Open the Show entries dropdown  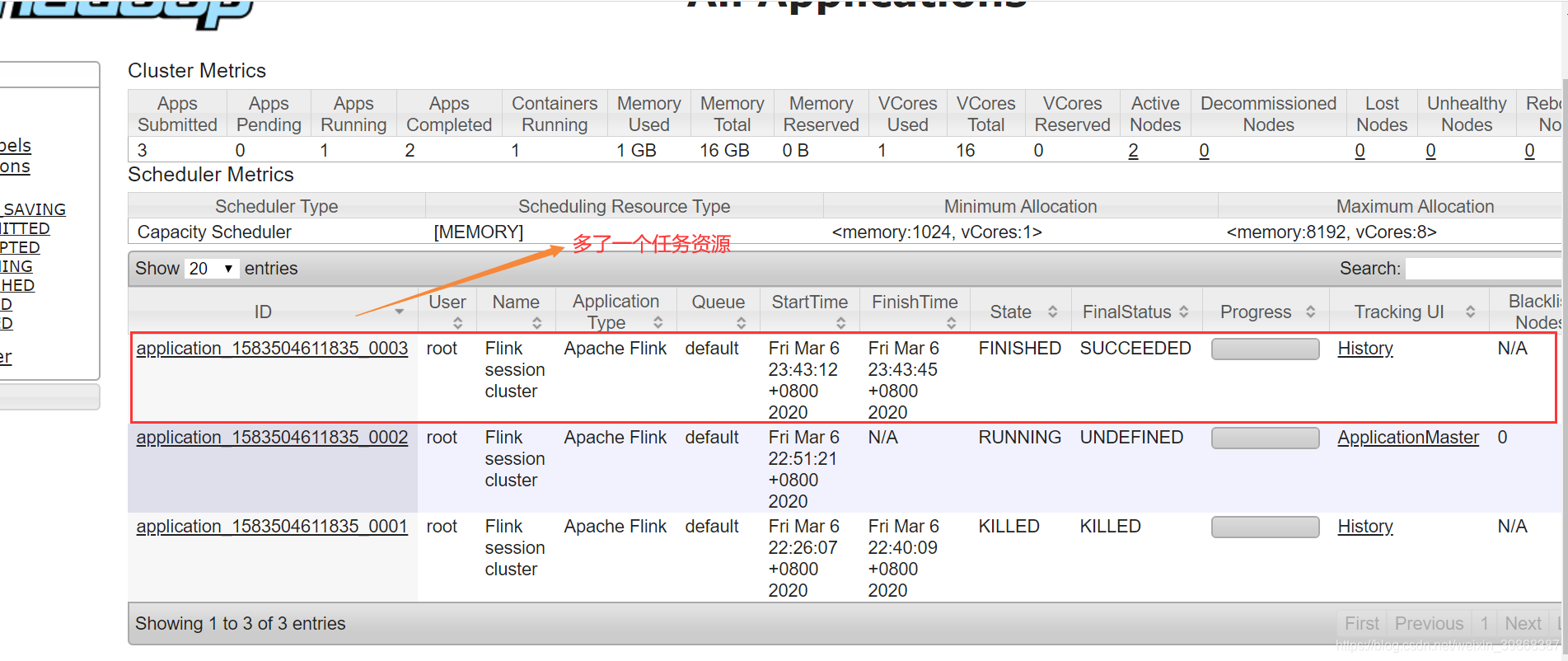[x=212, y=269]
